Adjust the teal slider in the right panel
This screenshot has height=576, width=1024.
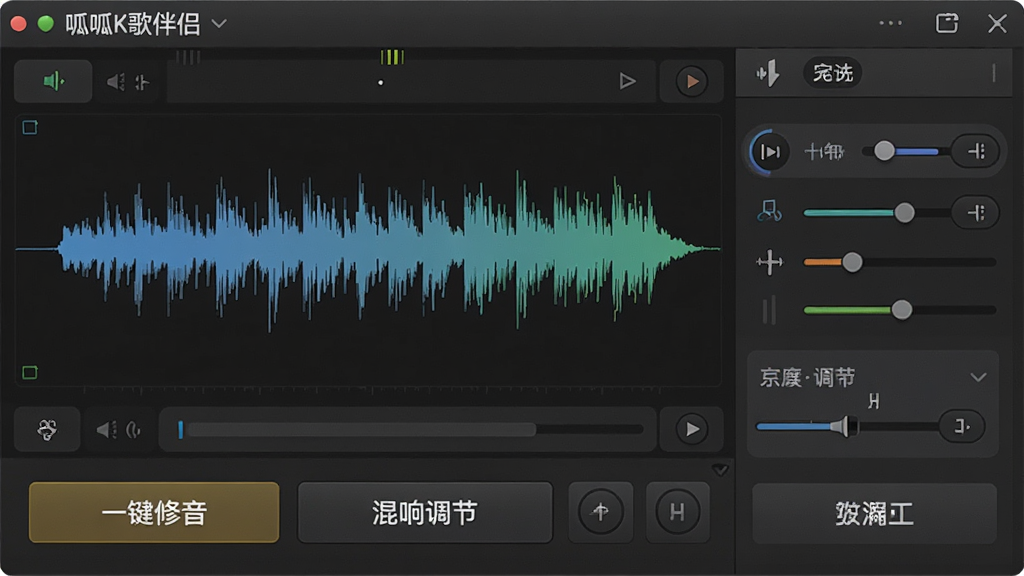pyautogui.click(x=877, y=212)
